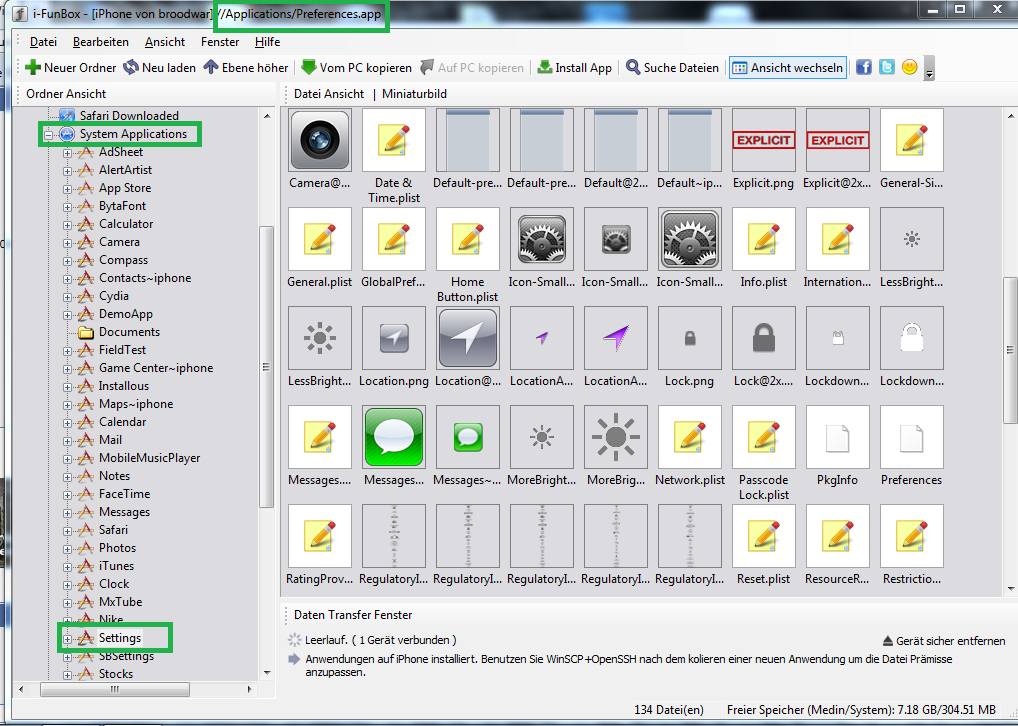Open the Ansicht menu

pyautogui.click(x=165, y=42)
